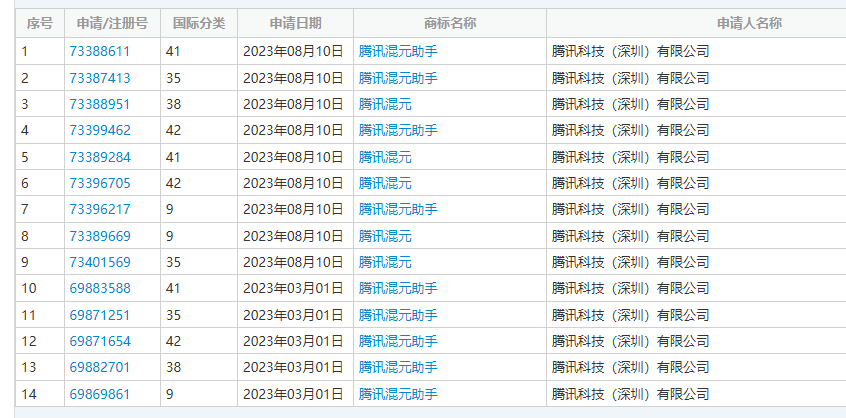
Task: Open application 73396217 details
Action: [100, 209]
